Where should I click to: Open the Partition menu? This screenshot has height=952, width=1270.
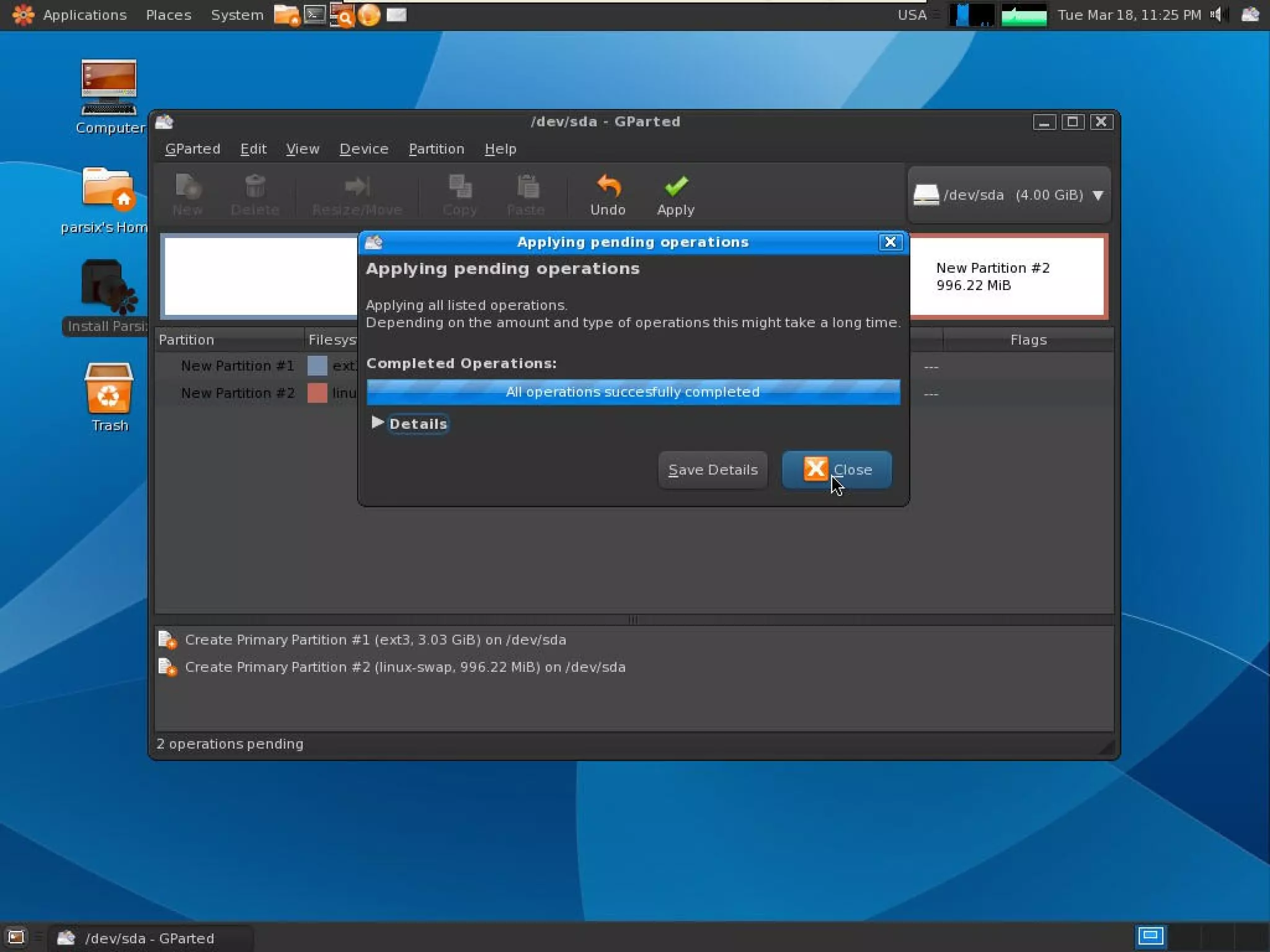click(436, 149)
